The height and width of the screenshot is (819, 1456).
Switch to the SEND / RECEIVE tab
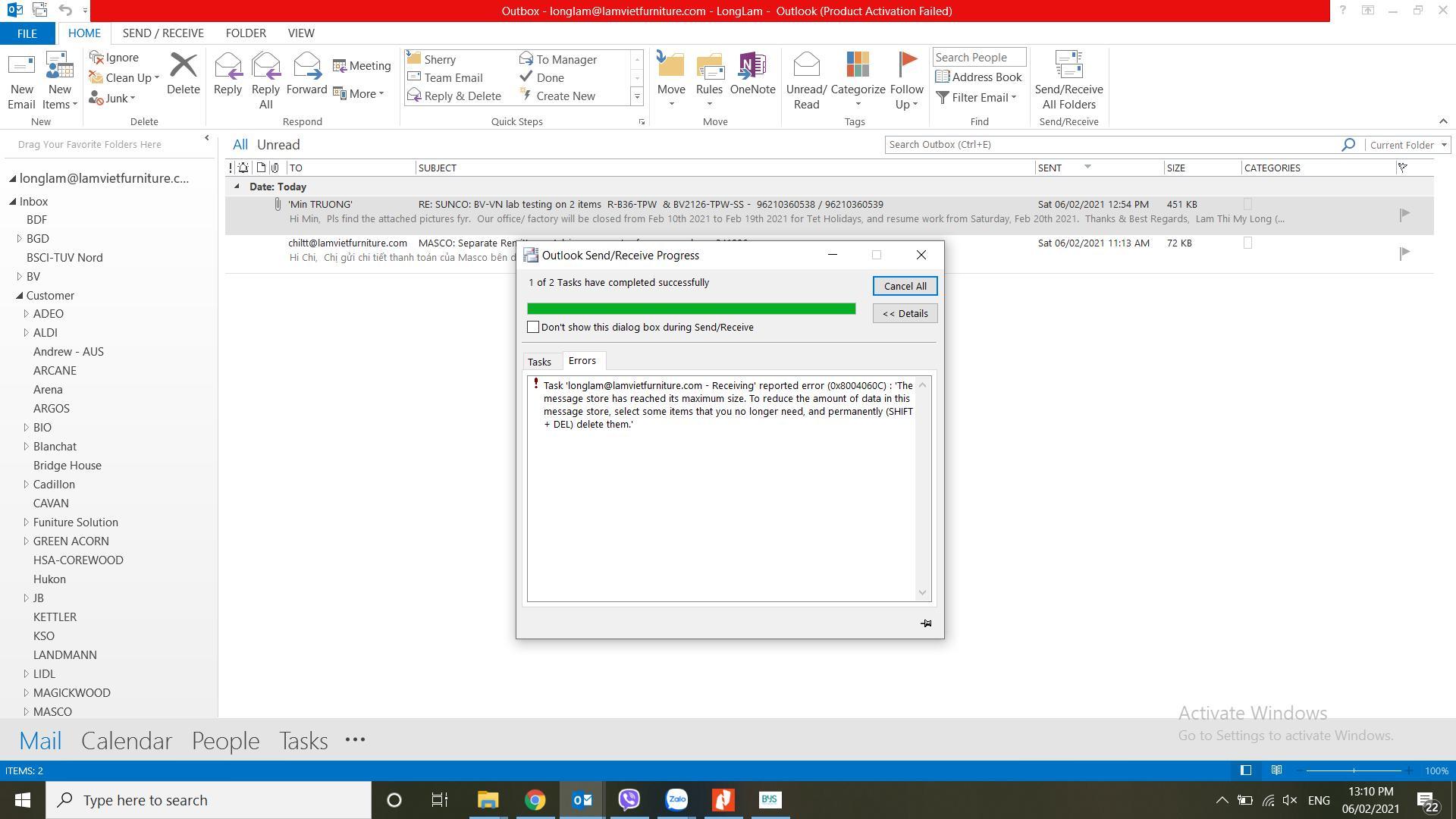(x=163, y=33)
